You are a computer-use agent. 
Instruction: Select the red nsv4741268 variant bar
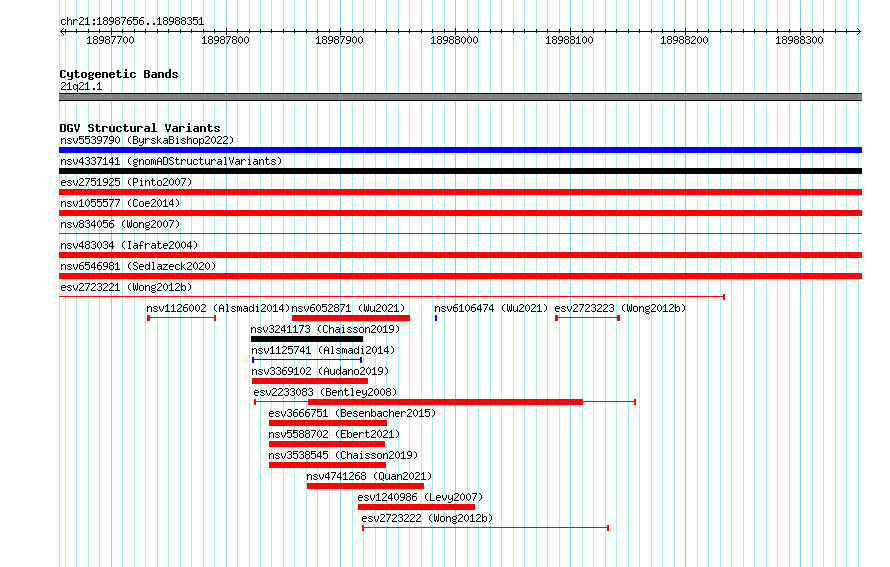tap(366, 486)
